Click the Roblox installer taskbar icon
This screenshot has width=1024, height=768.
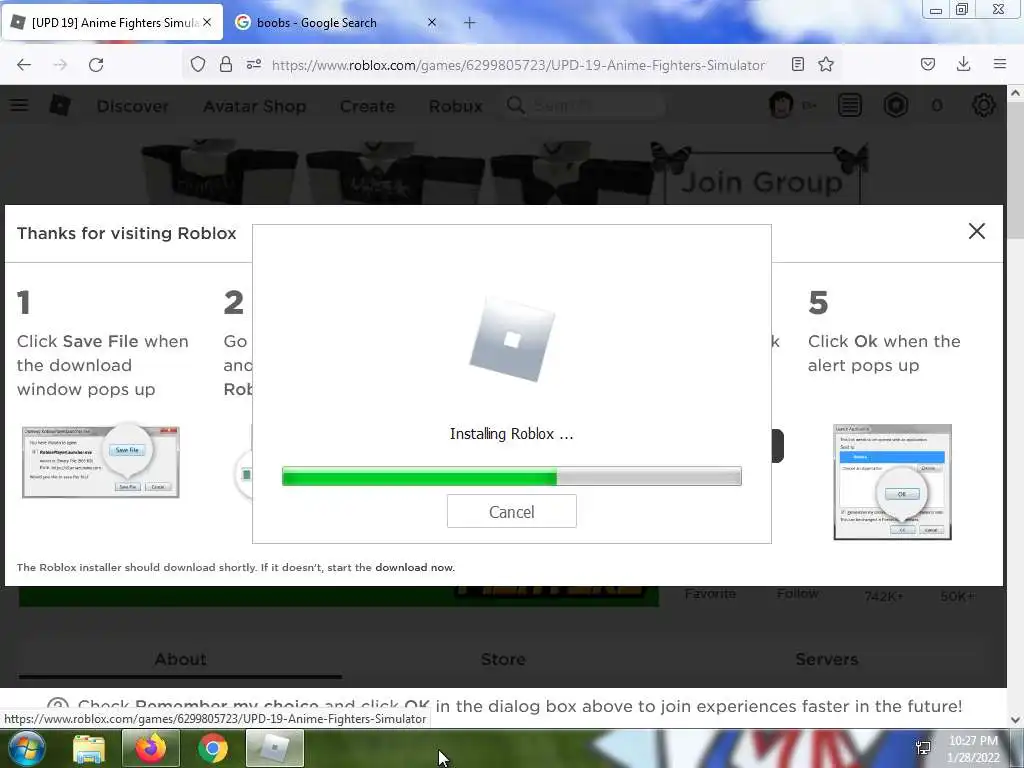pyautogui.click(x=275, y=748)
